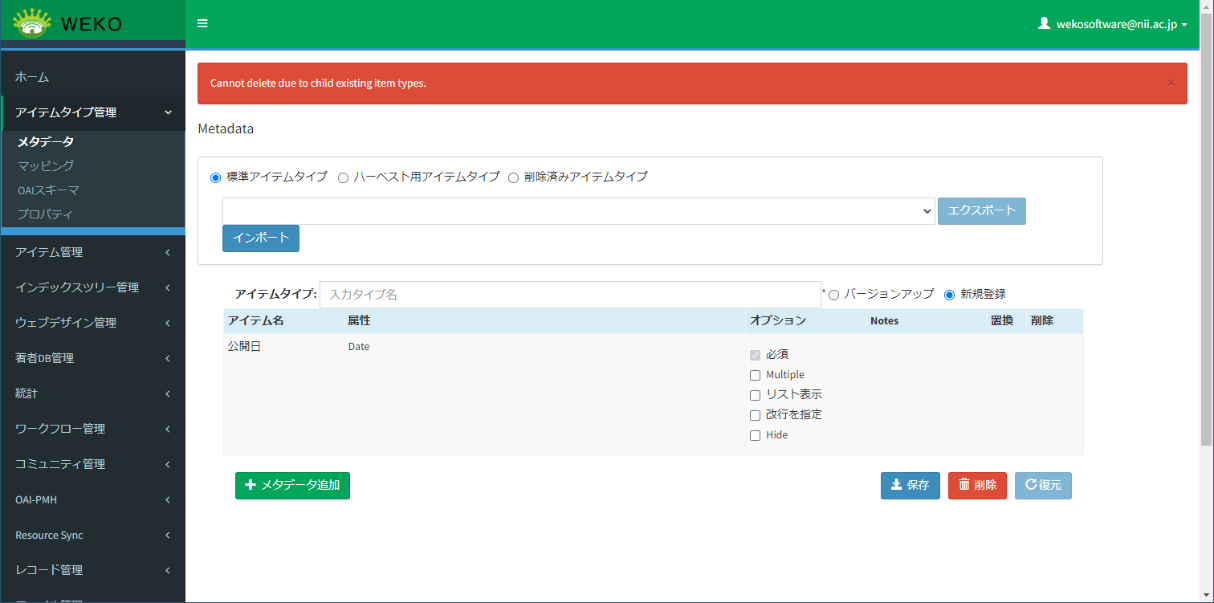Image resolution: width=1214 pixels, height=603 pixels.
Task: Click the download icon on 保存 button
Action: (x=896, y=485)
